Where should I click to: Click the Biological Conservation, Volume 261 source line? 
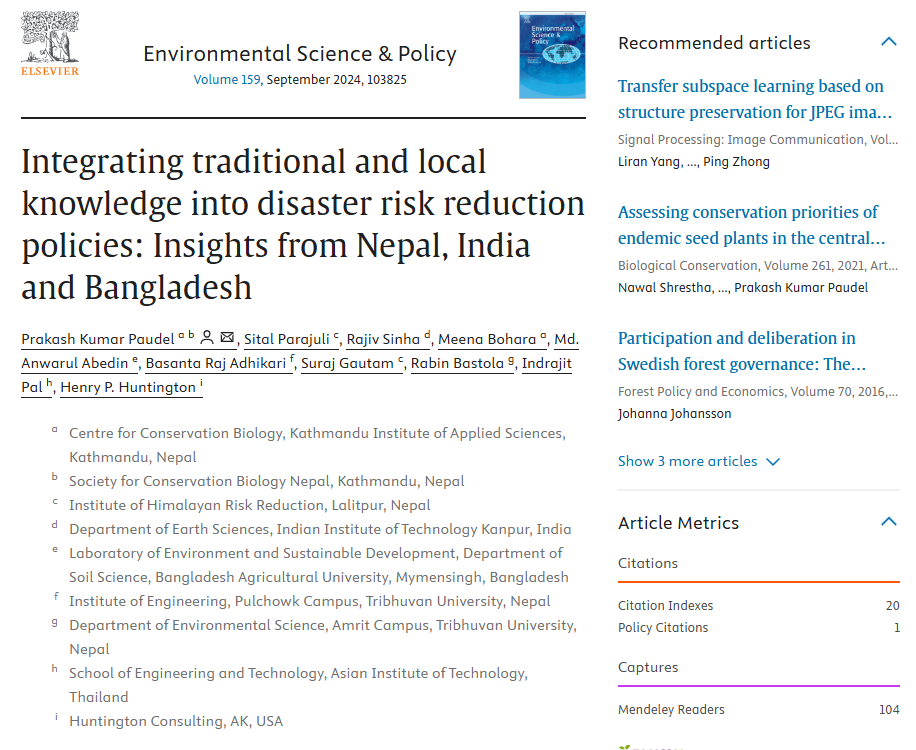pos(758,266)
